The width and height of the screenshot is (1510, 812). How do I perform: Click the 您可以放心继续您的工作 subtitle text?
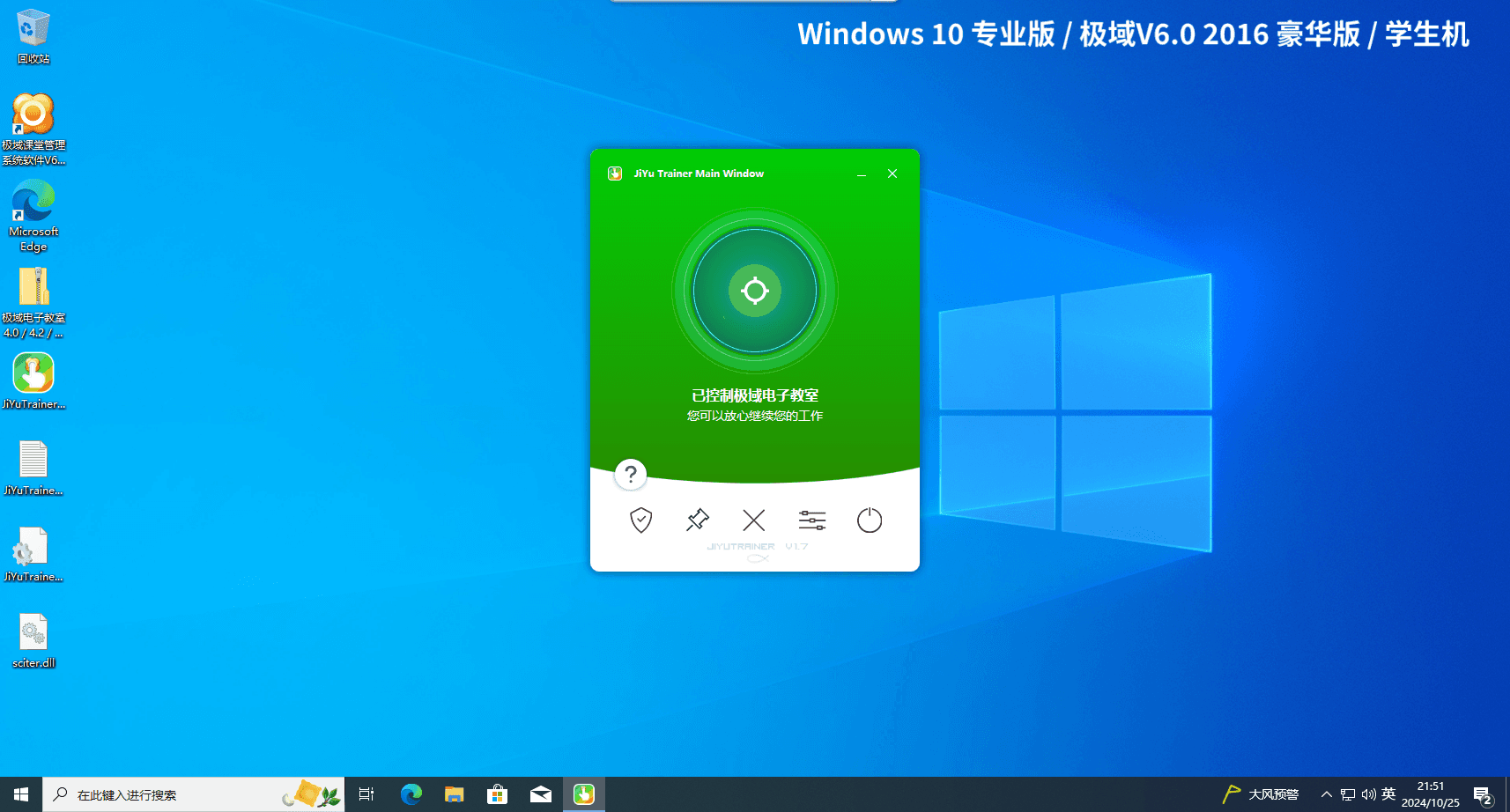pyautogui.click(x=755, y=416)
